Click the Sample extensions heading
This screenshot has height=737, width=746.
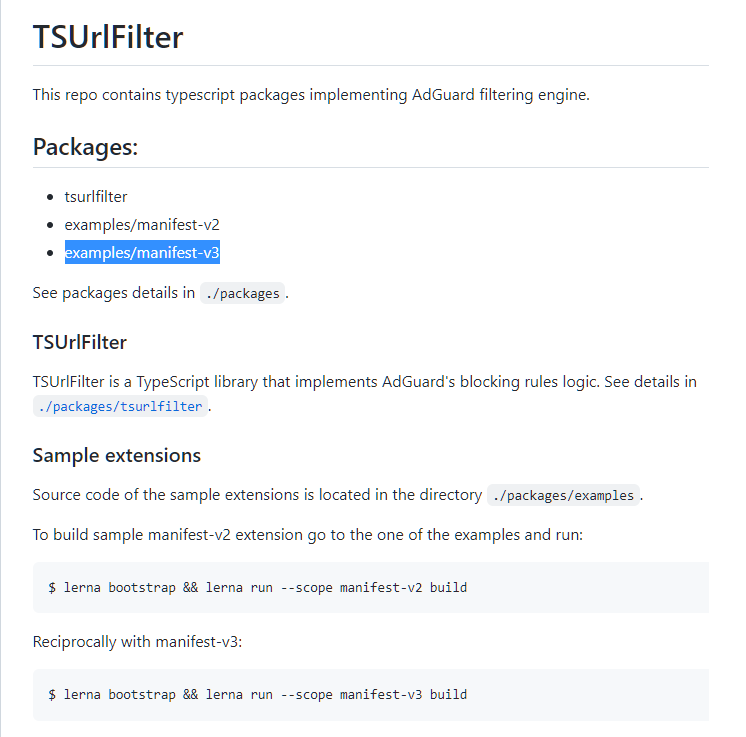[x=116, y=456]
